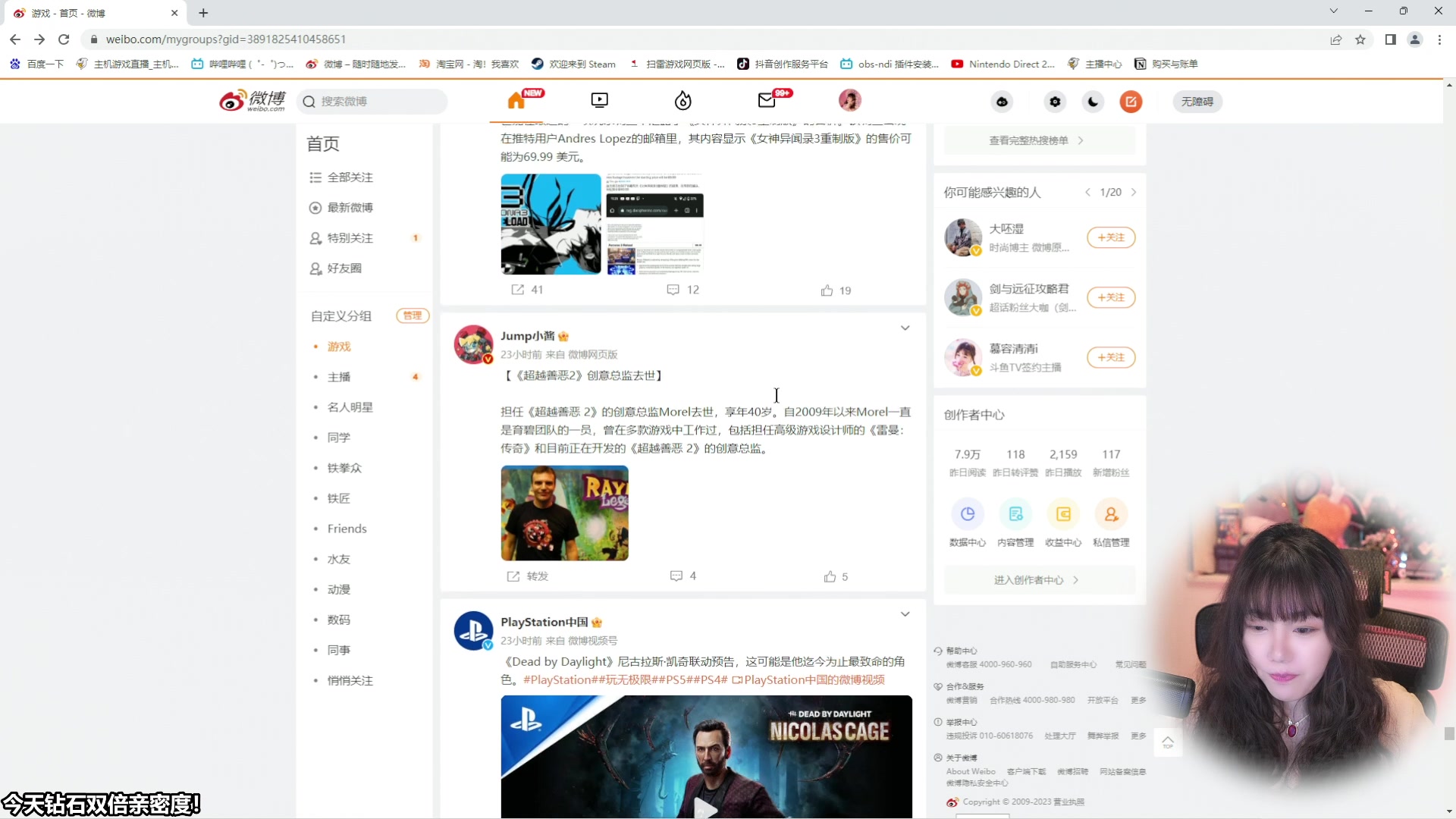Viewport: 1456px width, 819px height.
Task: Click the settings gear icon
Action: click(x=1055, y=101)
